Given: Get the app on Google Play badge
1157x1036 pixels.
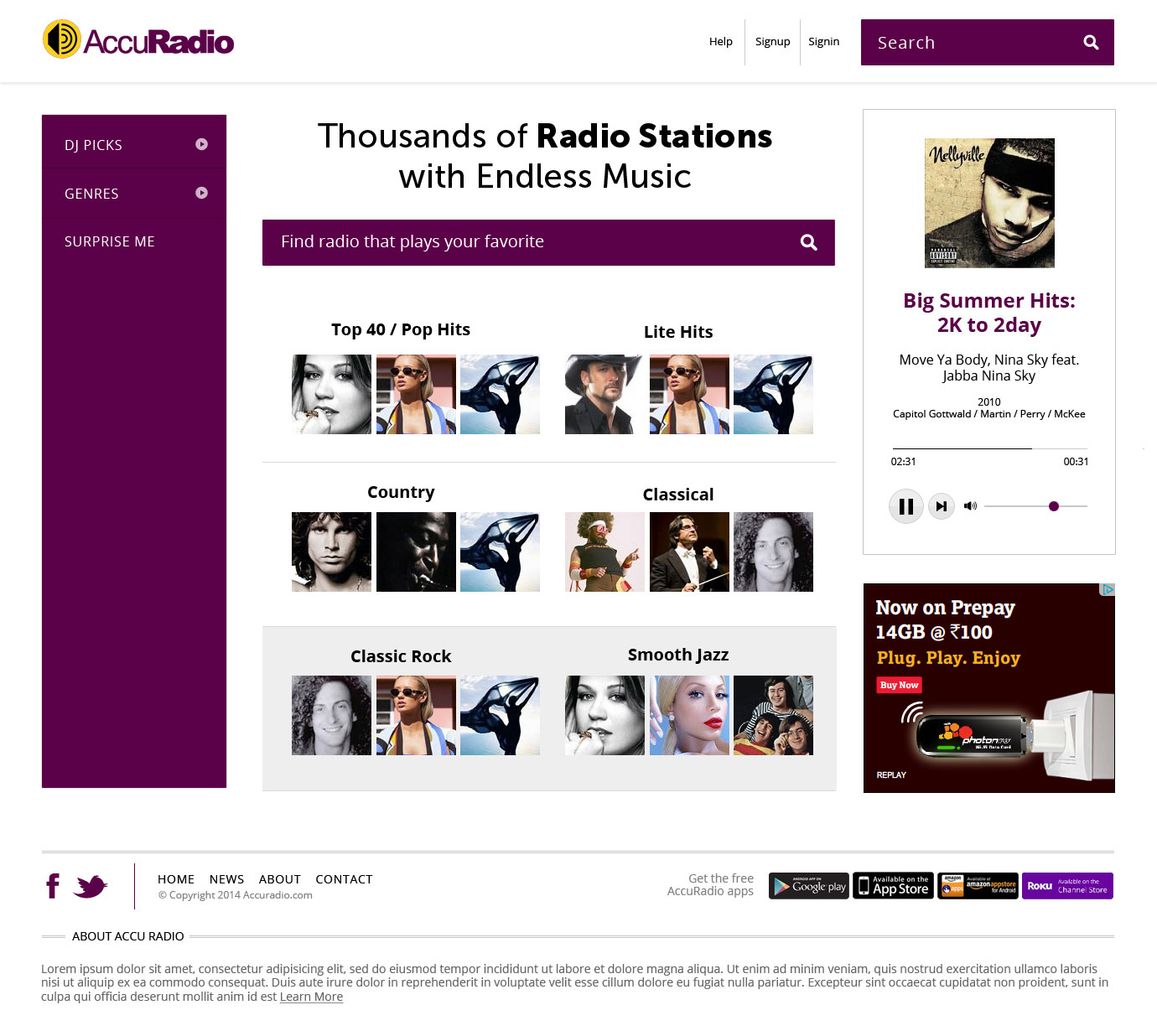Looking at the screenshot, I should pyautogui.click(x=809, y=886).
